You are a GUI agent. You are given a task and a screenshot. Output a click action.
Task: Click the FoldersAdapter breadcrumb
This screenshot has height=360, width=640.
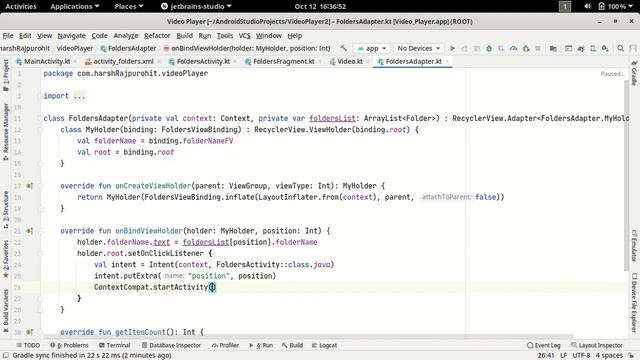(x=128, y=48)
